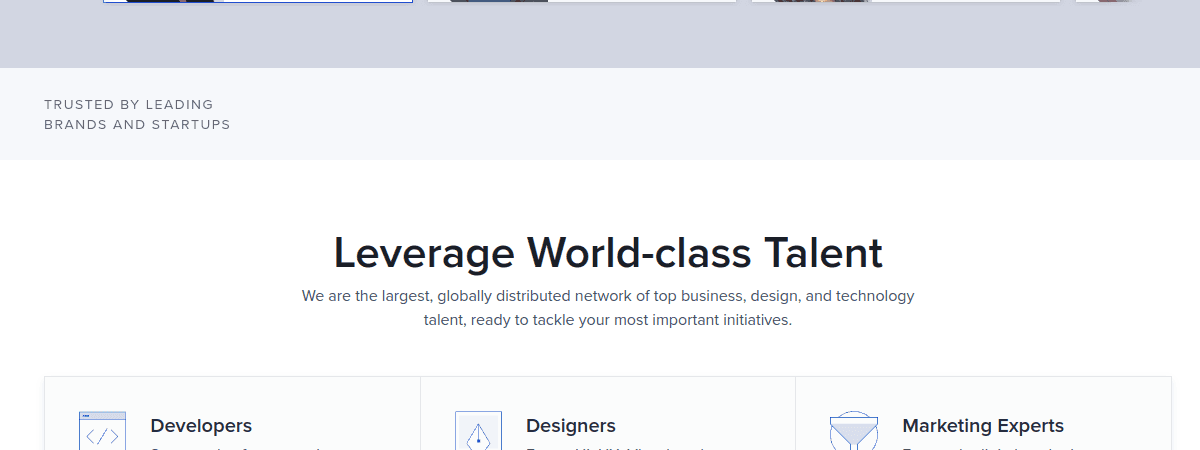Click 'Trusted by leading brands and startups' text
The height and width of the screenshot is (450, 1200).
click(137, 114)
